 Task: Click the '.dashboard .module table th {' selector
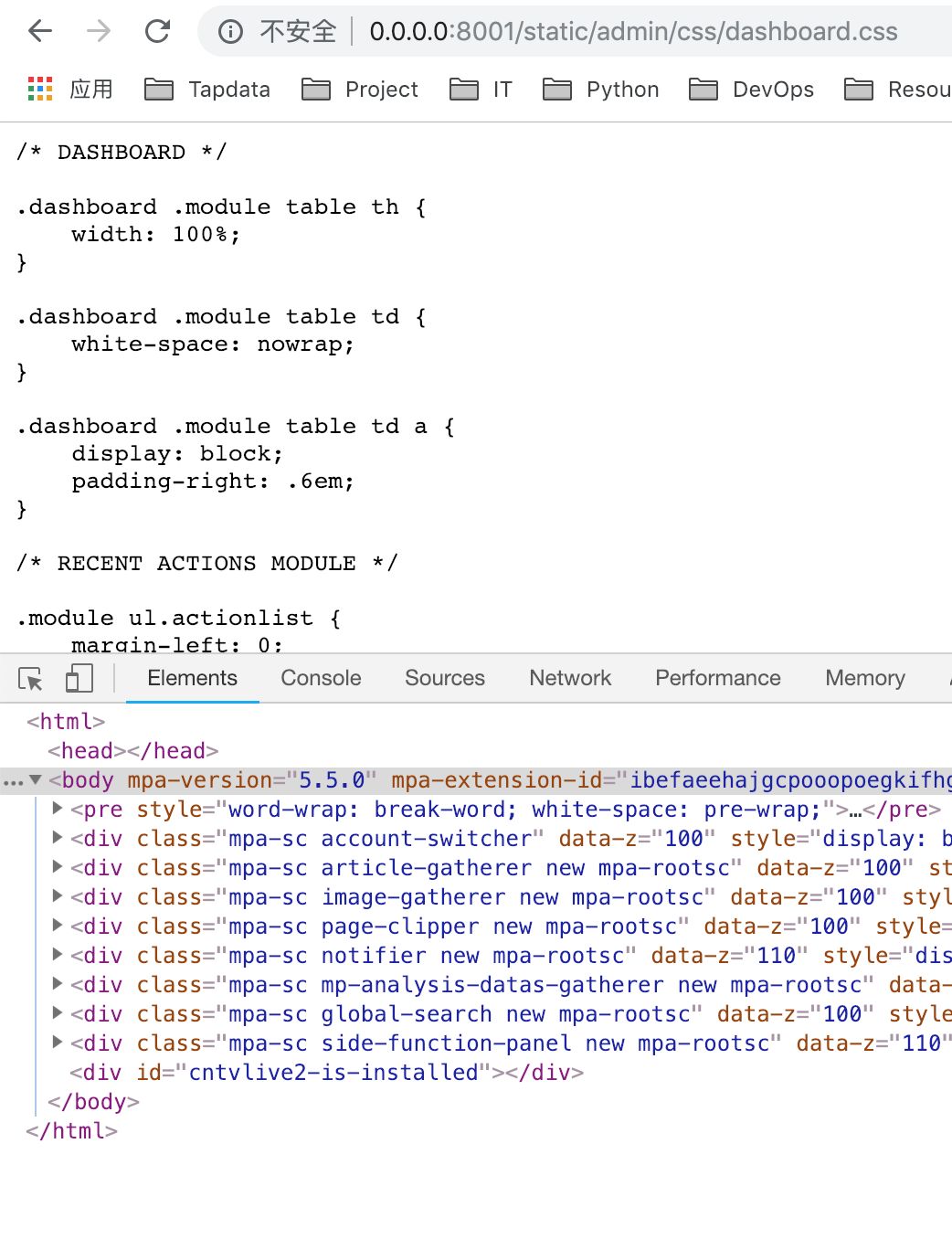click(221, 206)
